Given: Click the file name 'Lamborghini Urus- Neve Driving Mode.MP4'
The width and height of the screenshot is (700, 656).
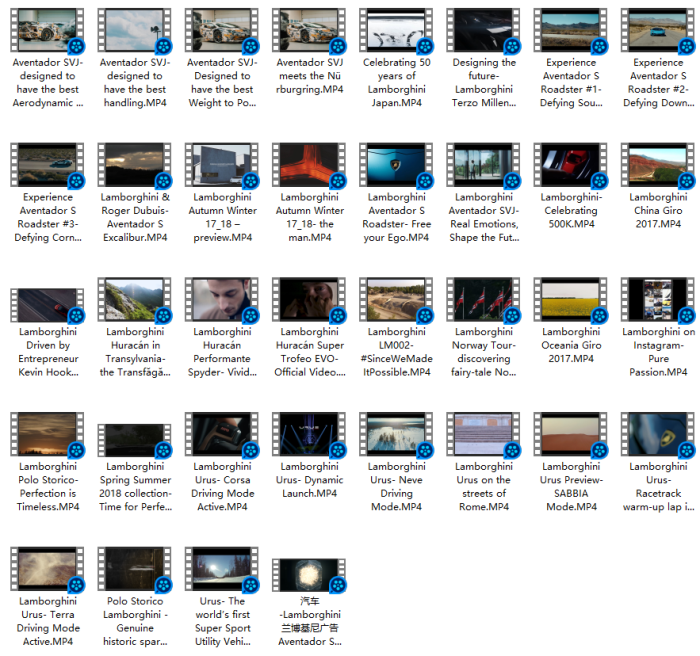Looking at the screenshot, I should pos(396,486).
